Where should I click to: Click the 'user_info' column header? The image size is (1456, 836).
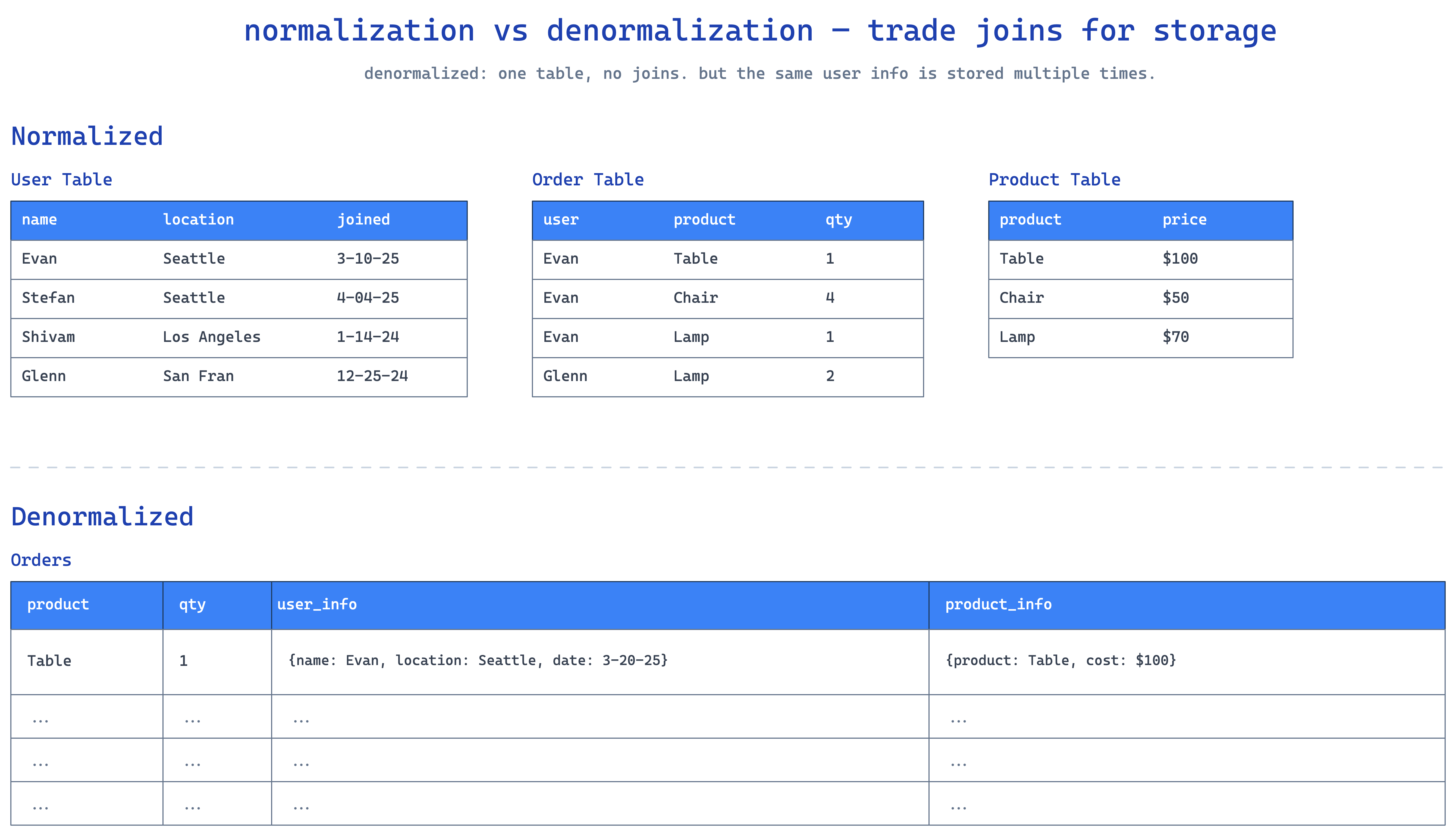pos(317,605)
